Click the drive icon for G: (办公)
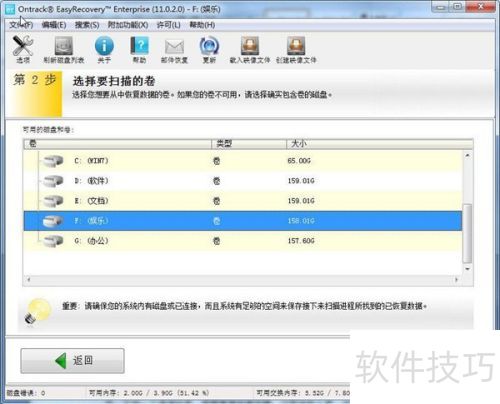The width and height of the screenshot is (500, 404). coord(53,241)
